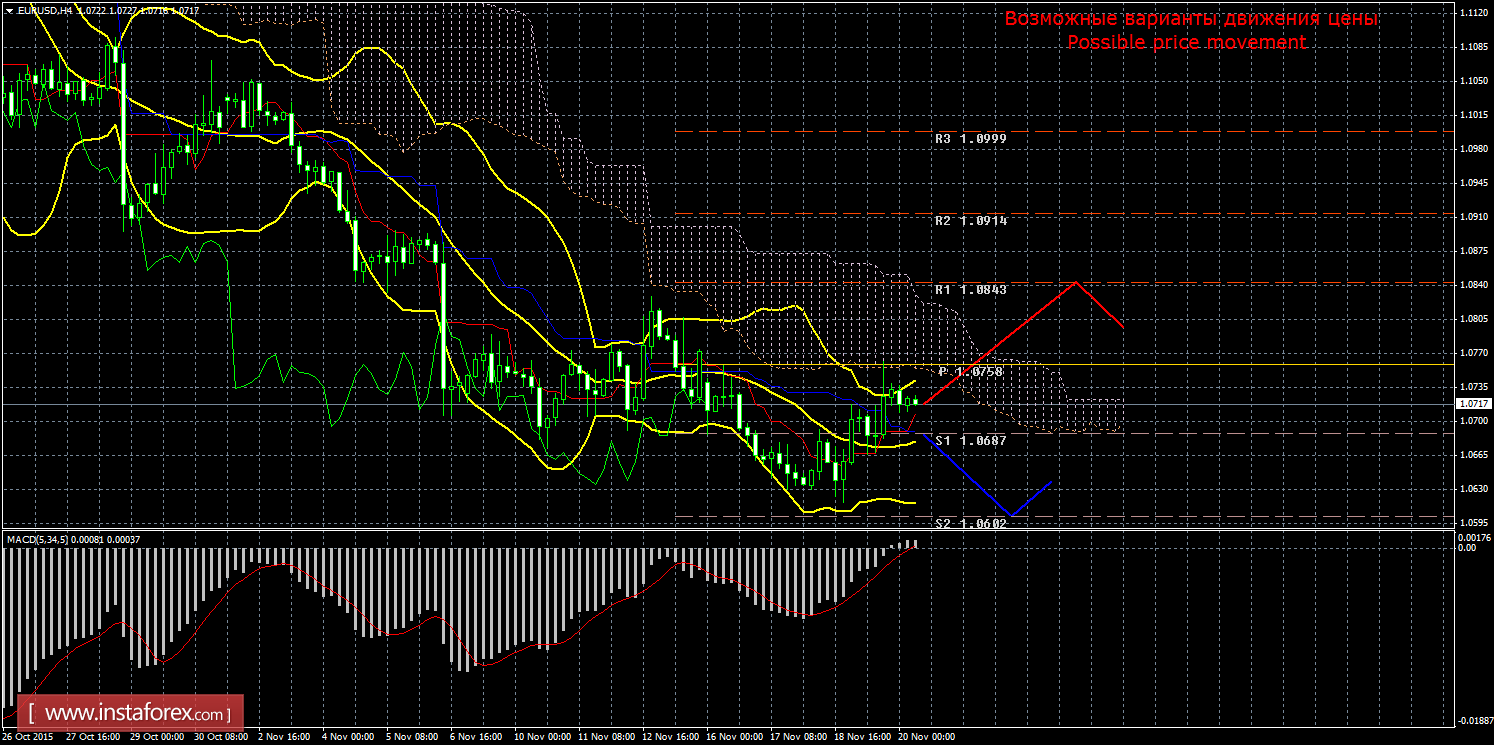Click the '6 Nov 16:00' time axis label
1494x745 pixels.
477,737
